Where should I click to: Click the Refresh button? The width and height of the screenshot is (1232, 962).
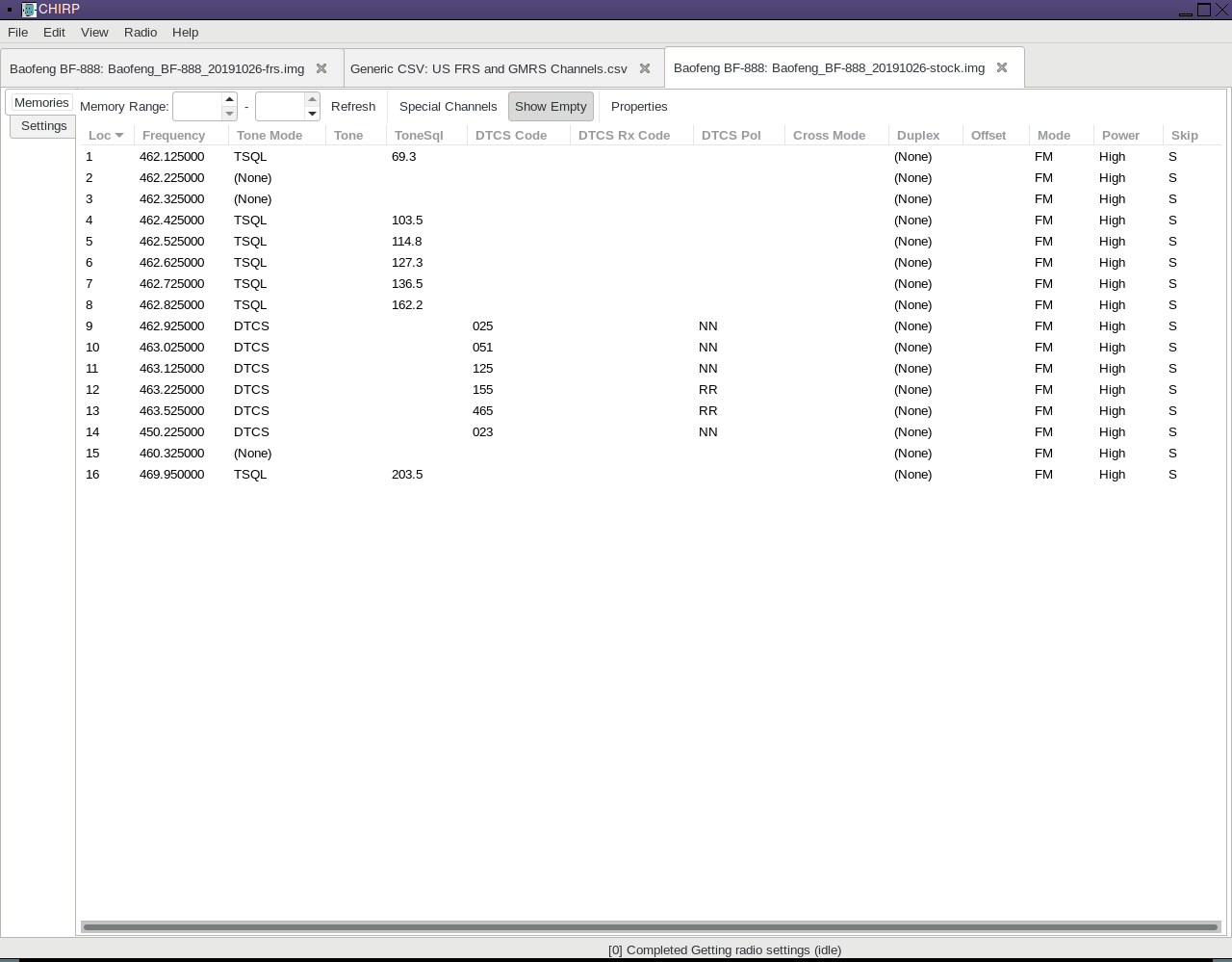tap(353, 106)
